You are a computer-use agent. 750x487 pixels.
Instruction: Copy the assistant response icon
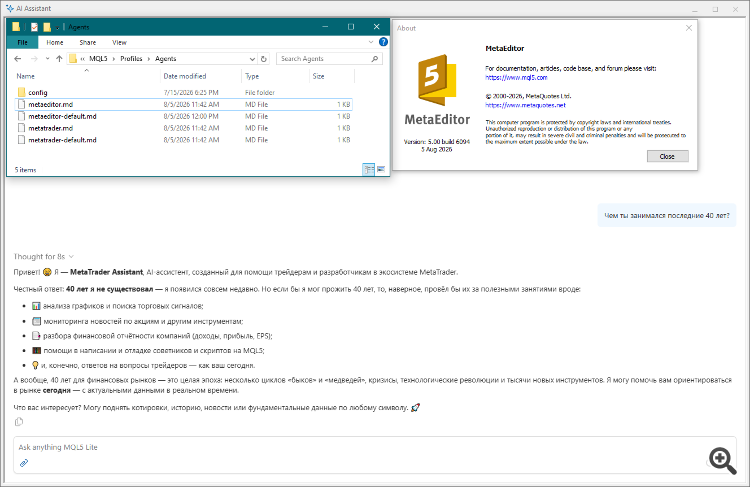click(x=19, y=421)
